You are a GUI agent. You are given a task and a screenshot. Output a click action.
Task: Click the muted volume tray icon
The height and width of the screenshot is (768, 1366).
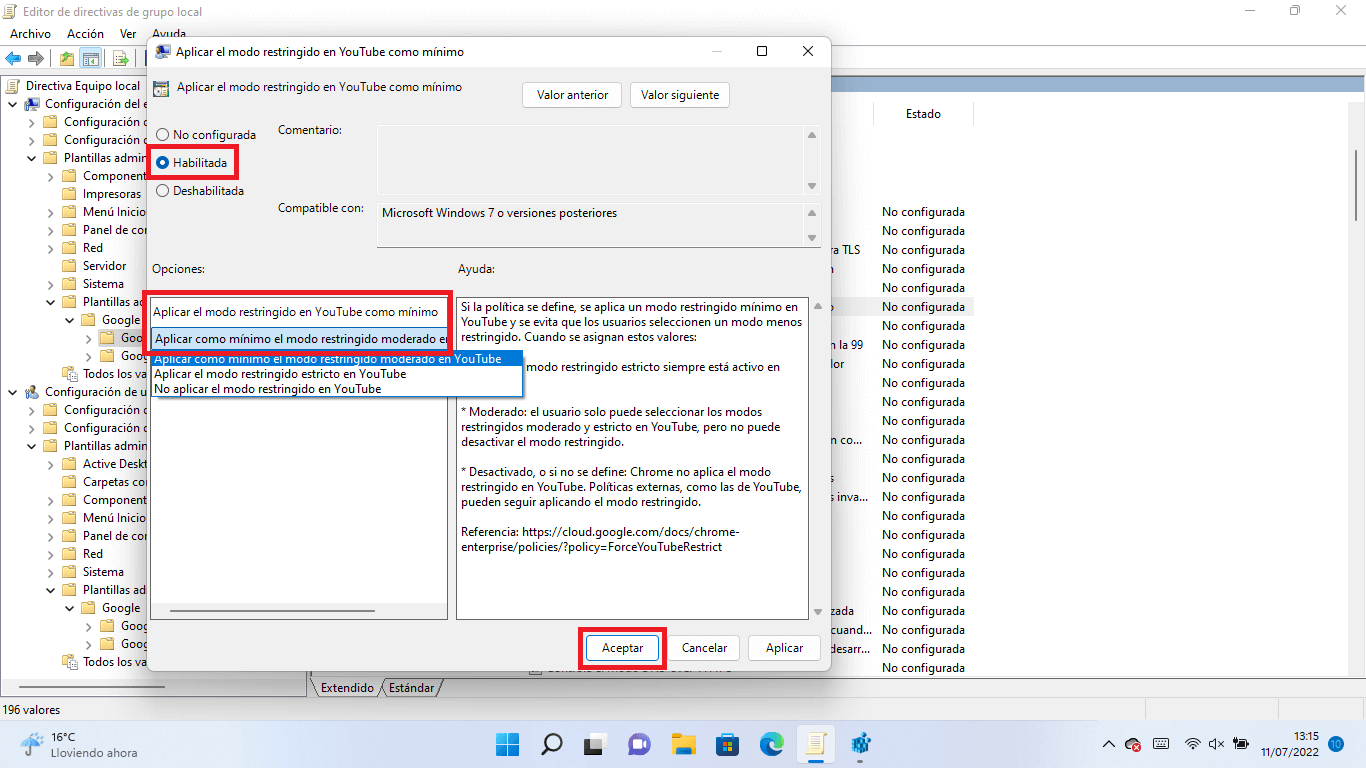[1216, 744]
